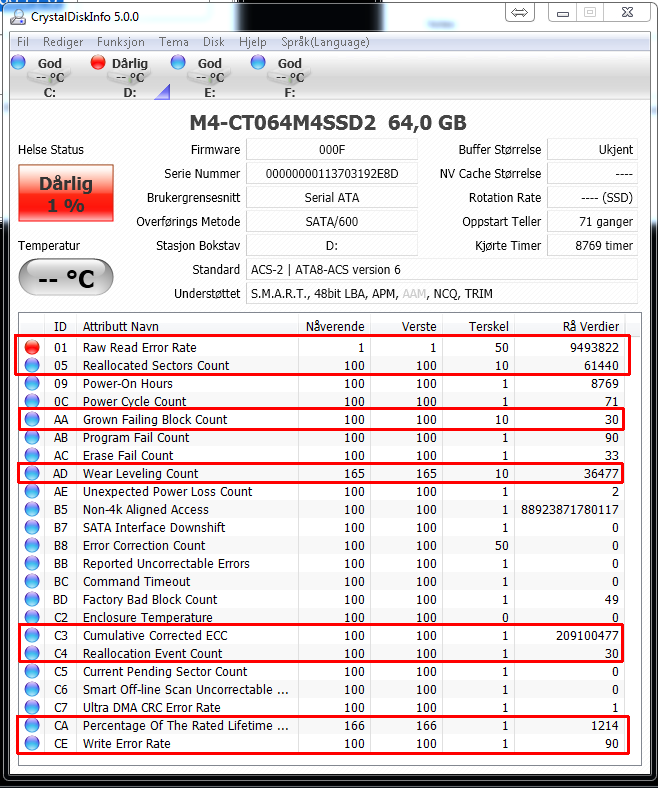Click the status icon for Power-On Hours
Screen dimensions: 658x788
click(32, 383)
